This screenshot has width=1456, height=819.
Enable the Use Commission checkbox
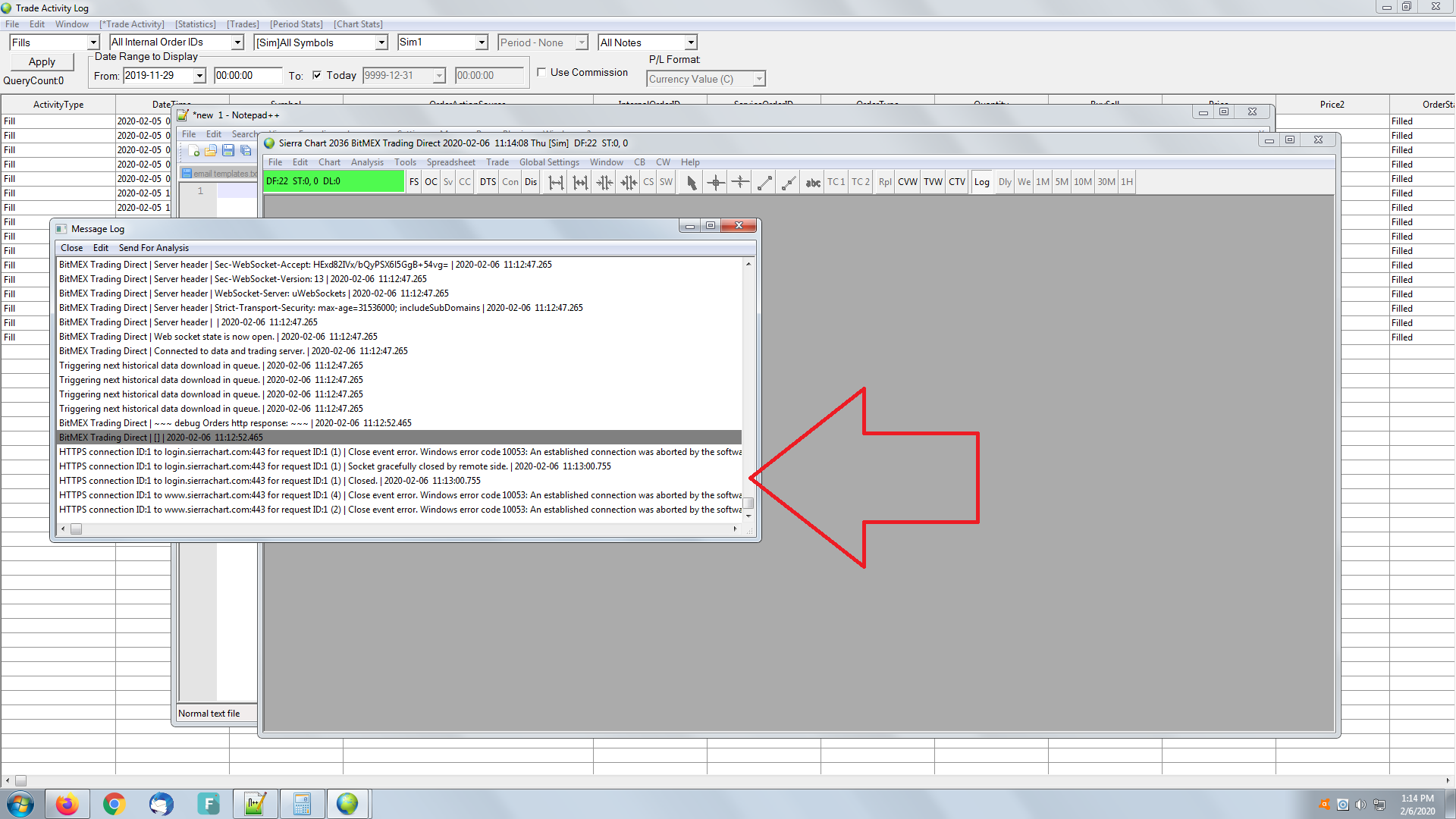click(x=541, y=72)
